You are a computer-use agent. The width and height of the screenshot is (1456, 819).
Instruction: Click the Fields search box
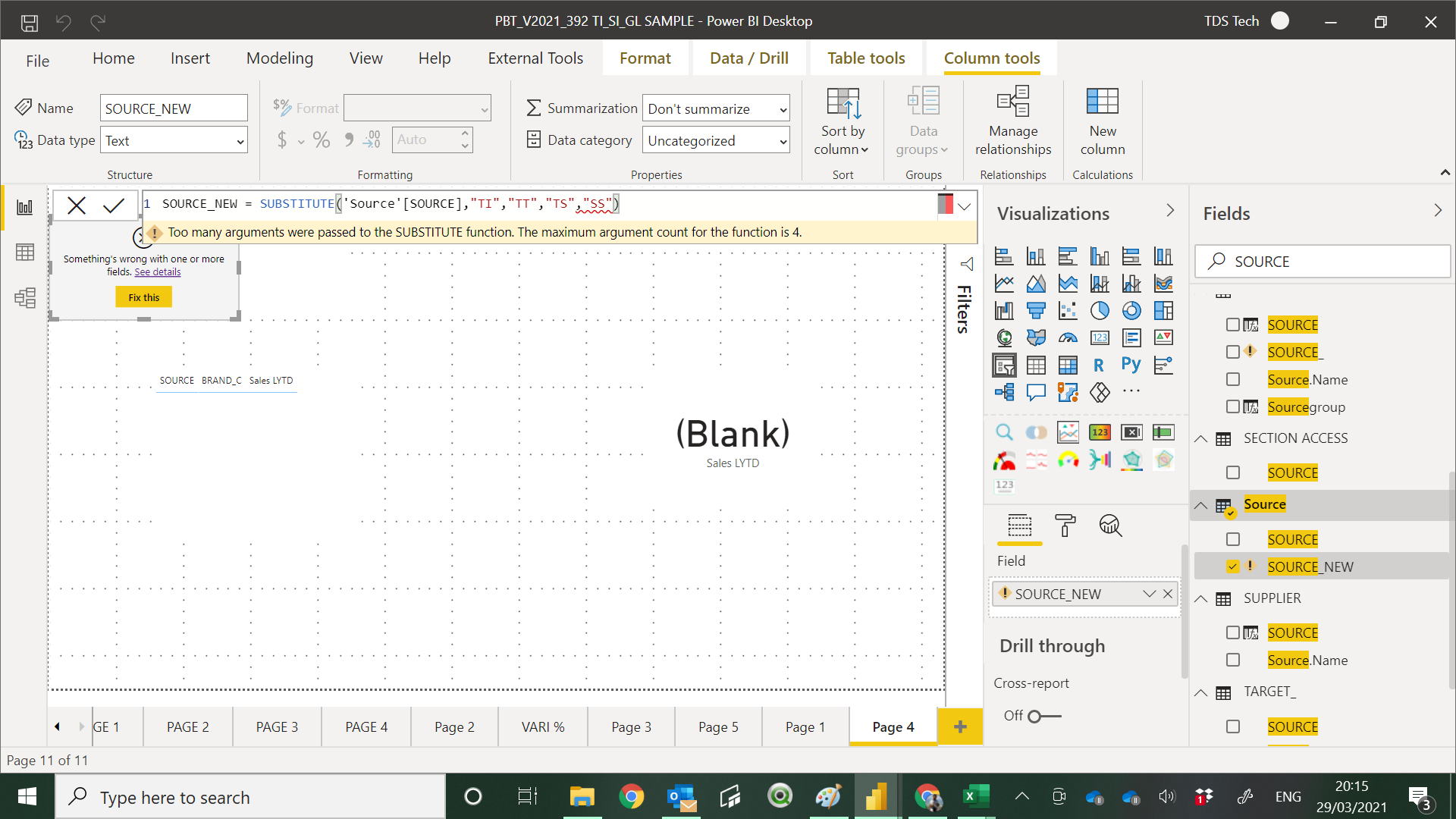1323,261
